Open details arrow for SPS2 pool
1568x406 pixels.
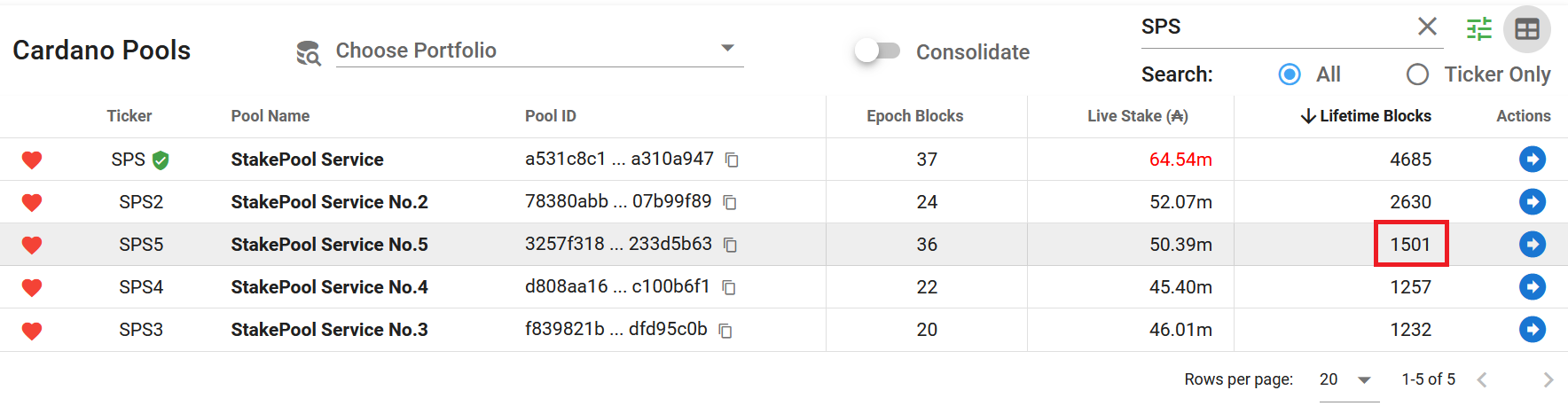click(1532, 202)
